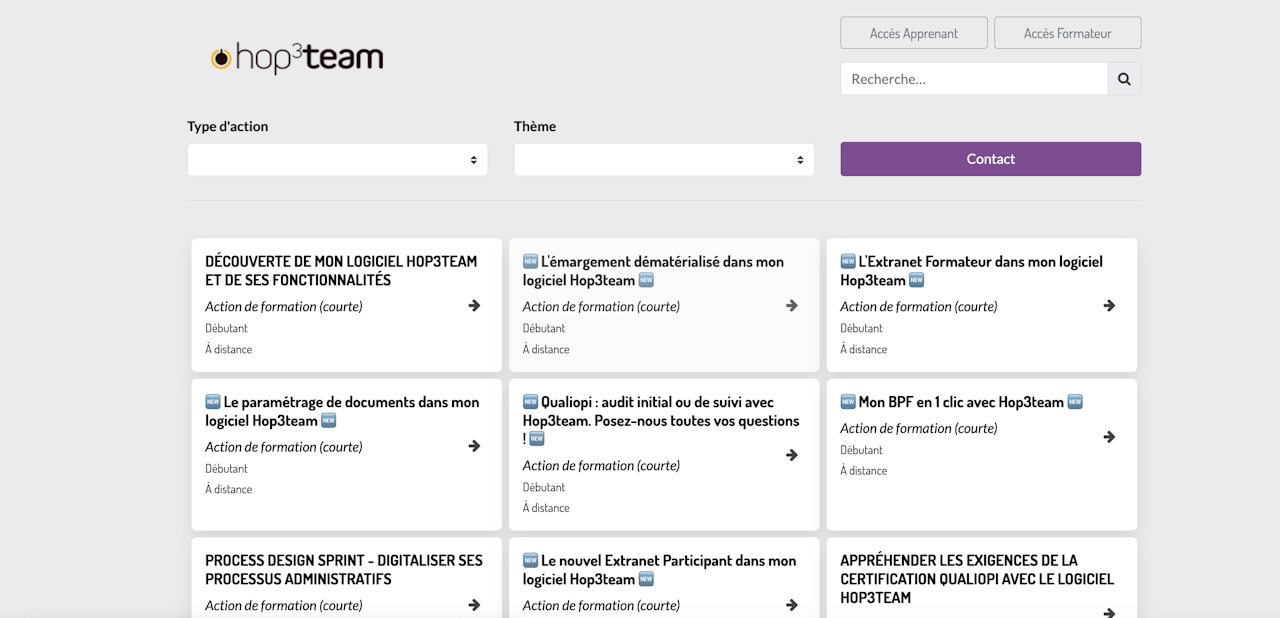This screenshot has width=1280, height=618.
Task: Click Action de formation text in Extranet Formateur card
Action: click(919, 307)
